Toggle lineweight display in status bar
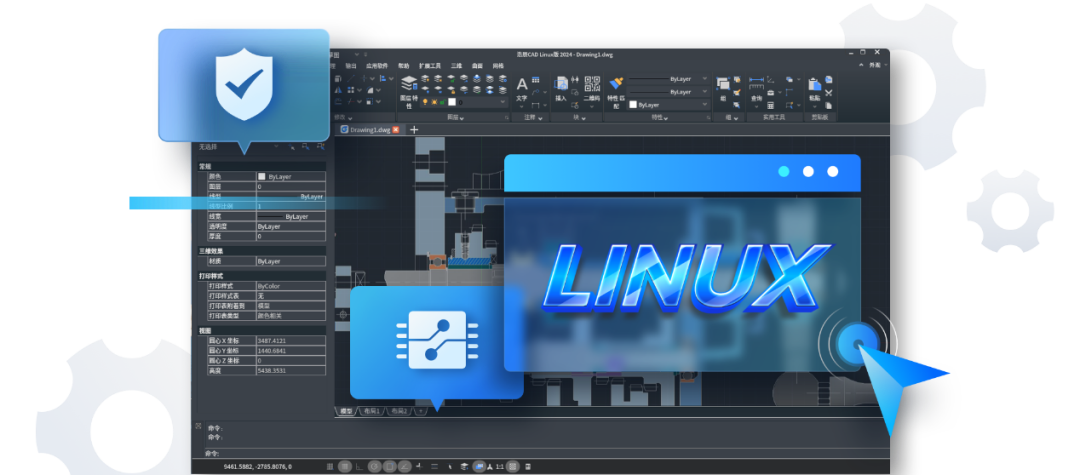Viewport: 1080px width, 475px height. pyautogui.click(x=435, y=466)
